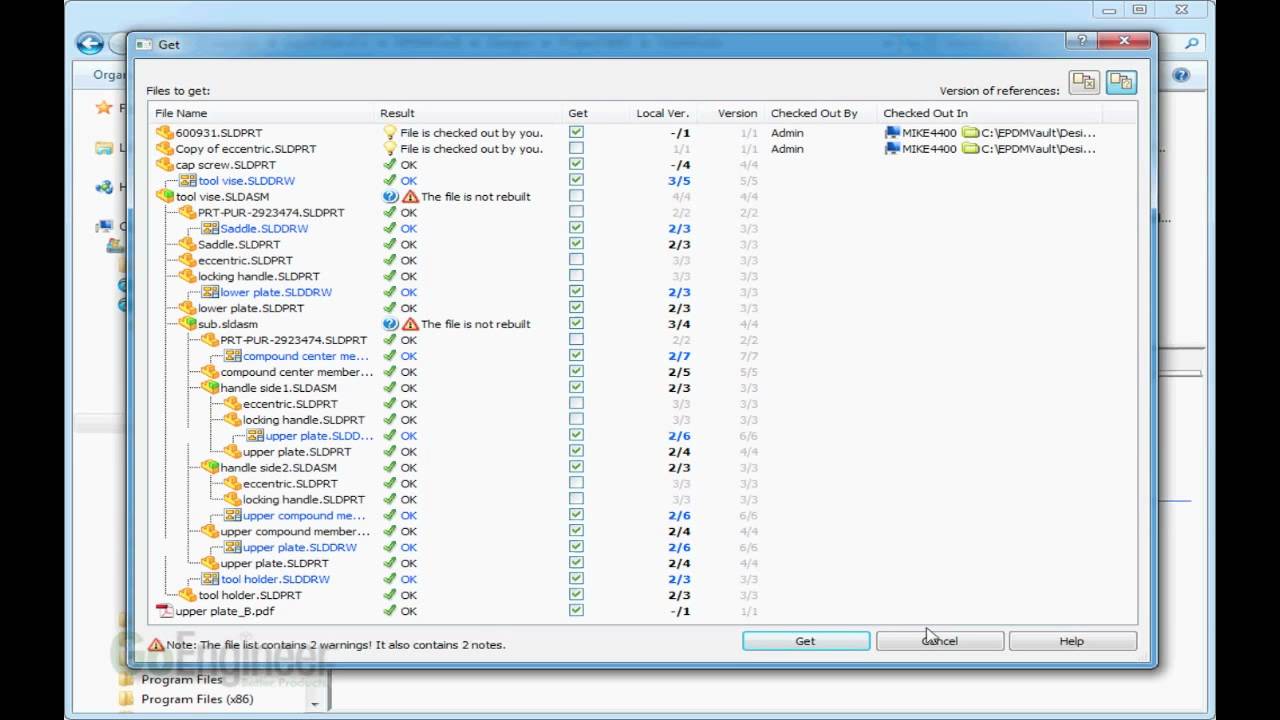Uncheck the Get checkbox for tool holder.SLDPRT

click(576, 595)
